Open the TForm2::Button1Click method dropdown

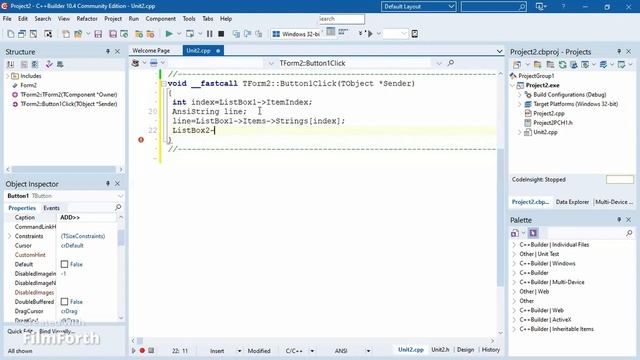click(x=439, y=63)
